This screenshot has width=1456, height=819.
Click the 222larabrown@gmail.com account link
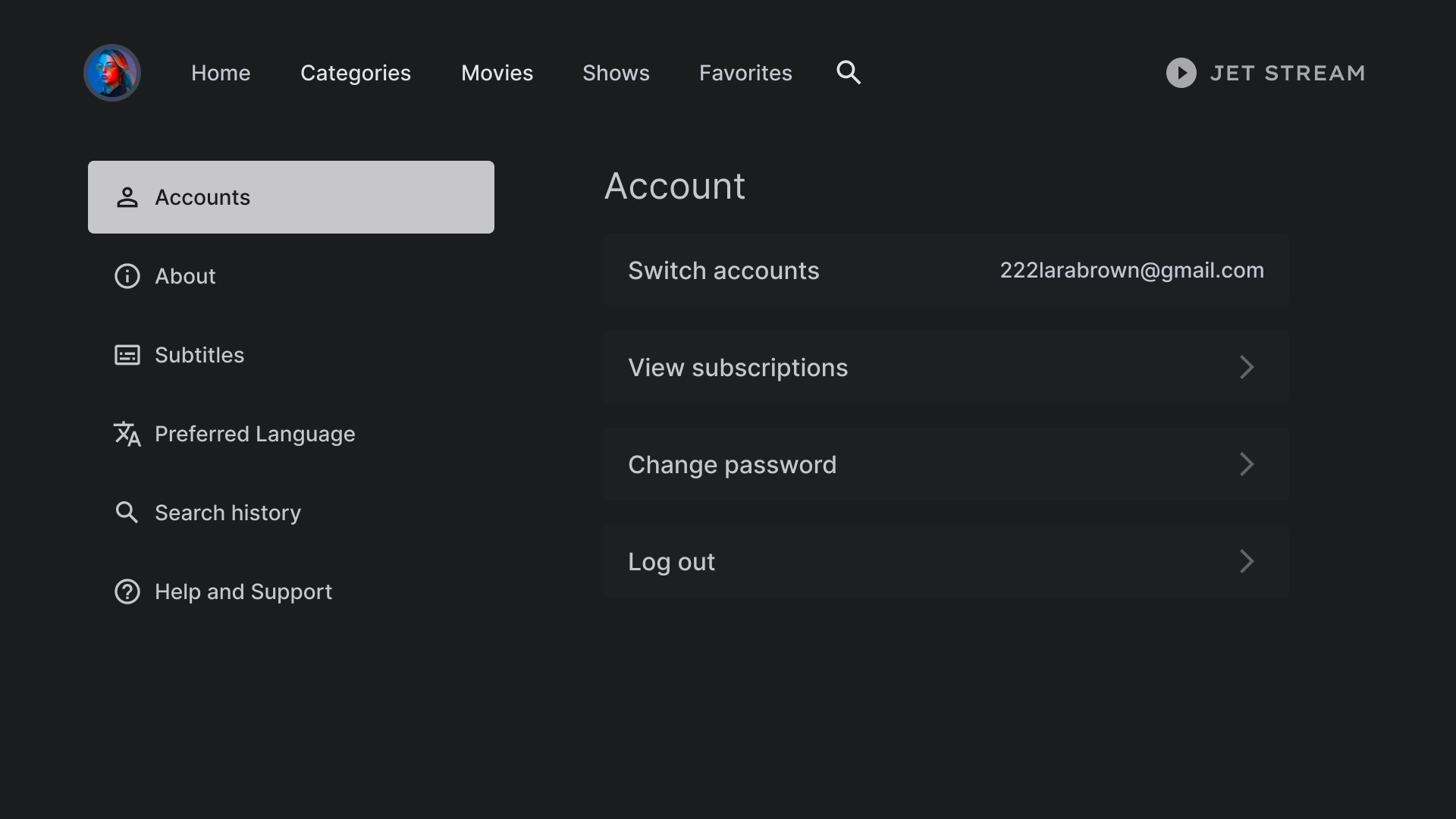[x=1132, y=270]
